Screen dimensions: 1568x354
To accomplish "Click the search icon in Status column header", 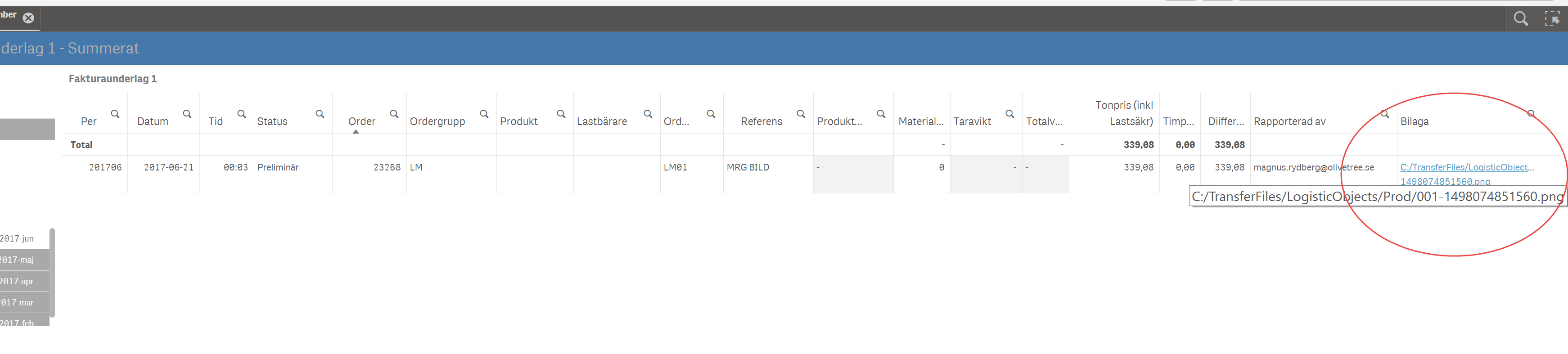I will click(x=320, y=114).
